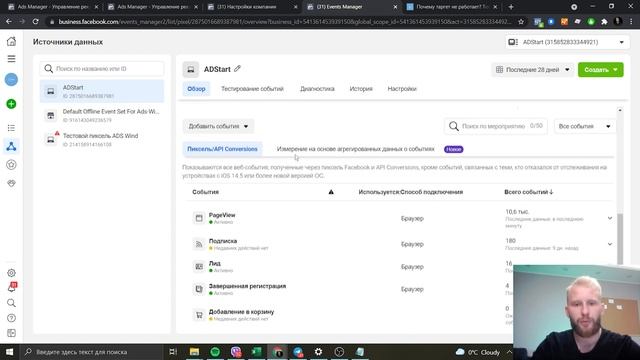This screenshot has width=640, height=360.
Task: Open the ADStart account selector dropdown
Action: 567,42
